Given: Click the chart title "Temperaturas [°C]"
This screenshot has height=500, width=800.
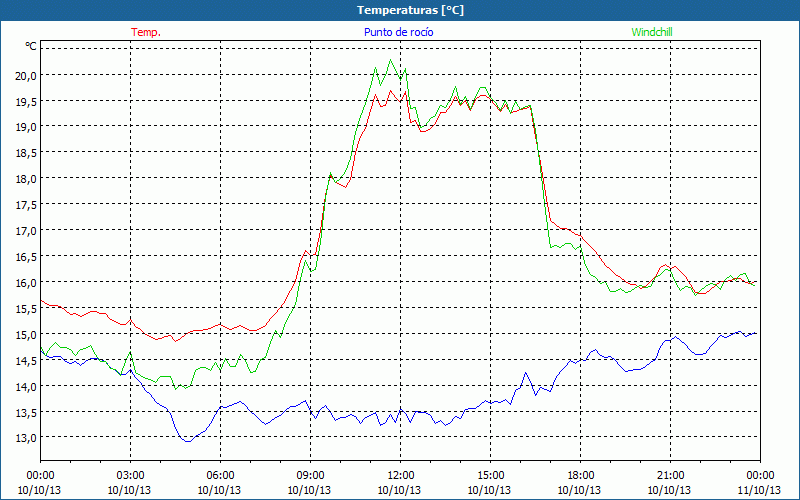Looking at the screenshot, I should [x=410, y=10].
